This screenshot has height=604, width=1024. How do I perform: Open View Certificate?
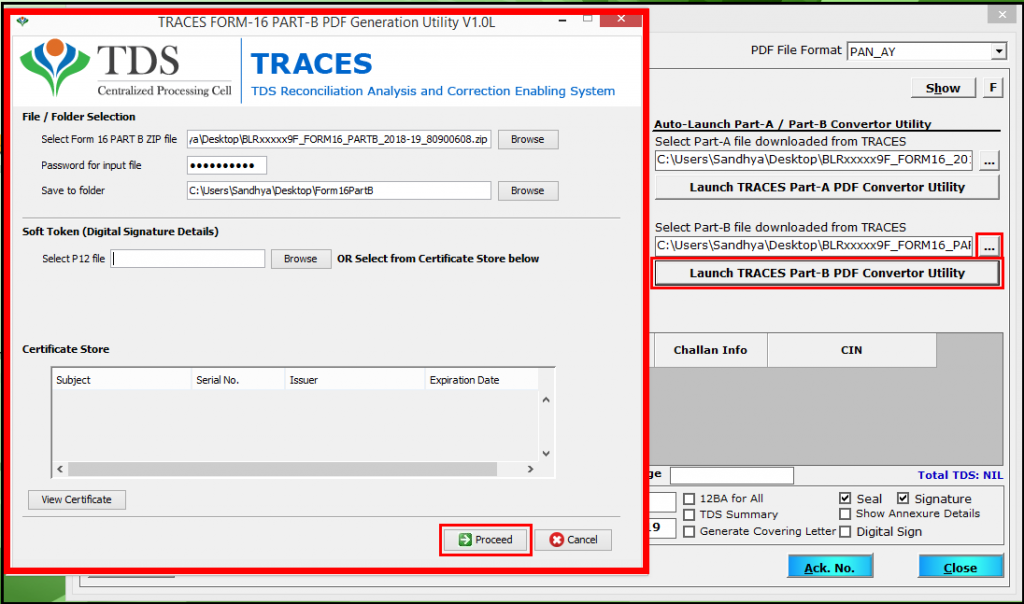pos(76,500)
